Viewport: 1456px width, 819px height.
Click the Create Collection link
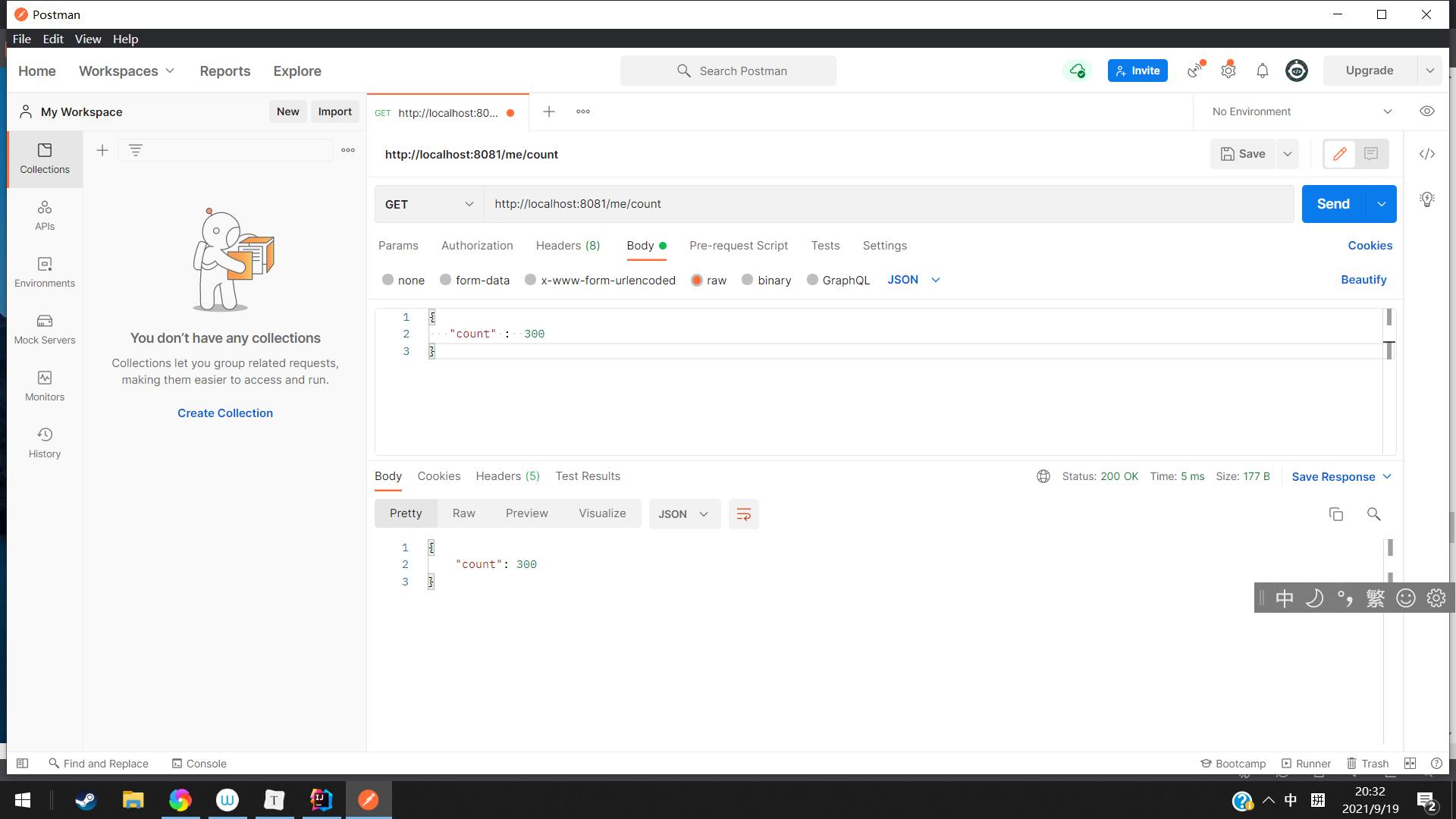(225, 413)
